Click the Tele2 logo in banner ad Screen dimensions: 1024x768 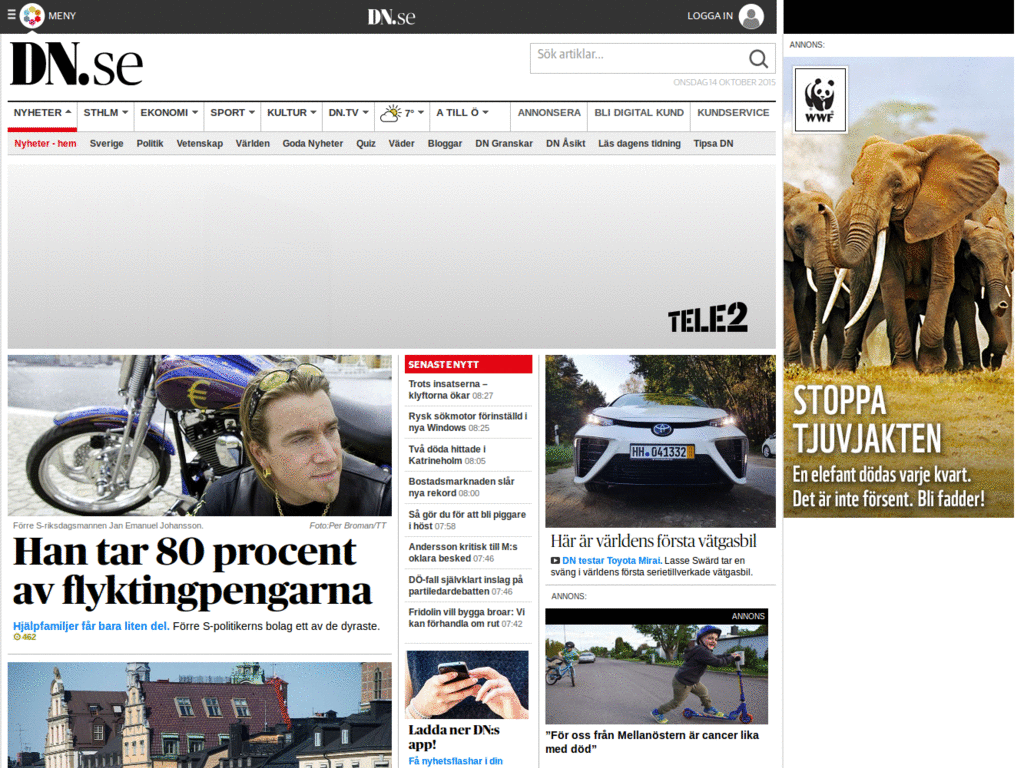click(x=707, y=317)
